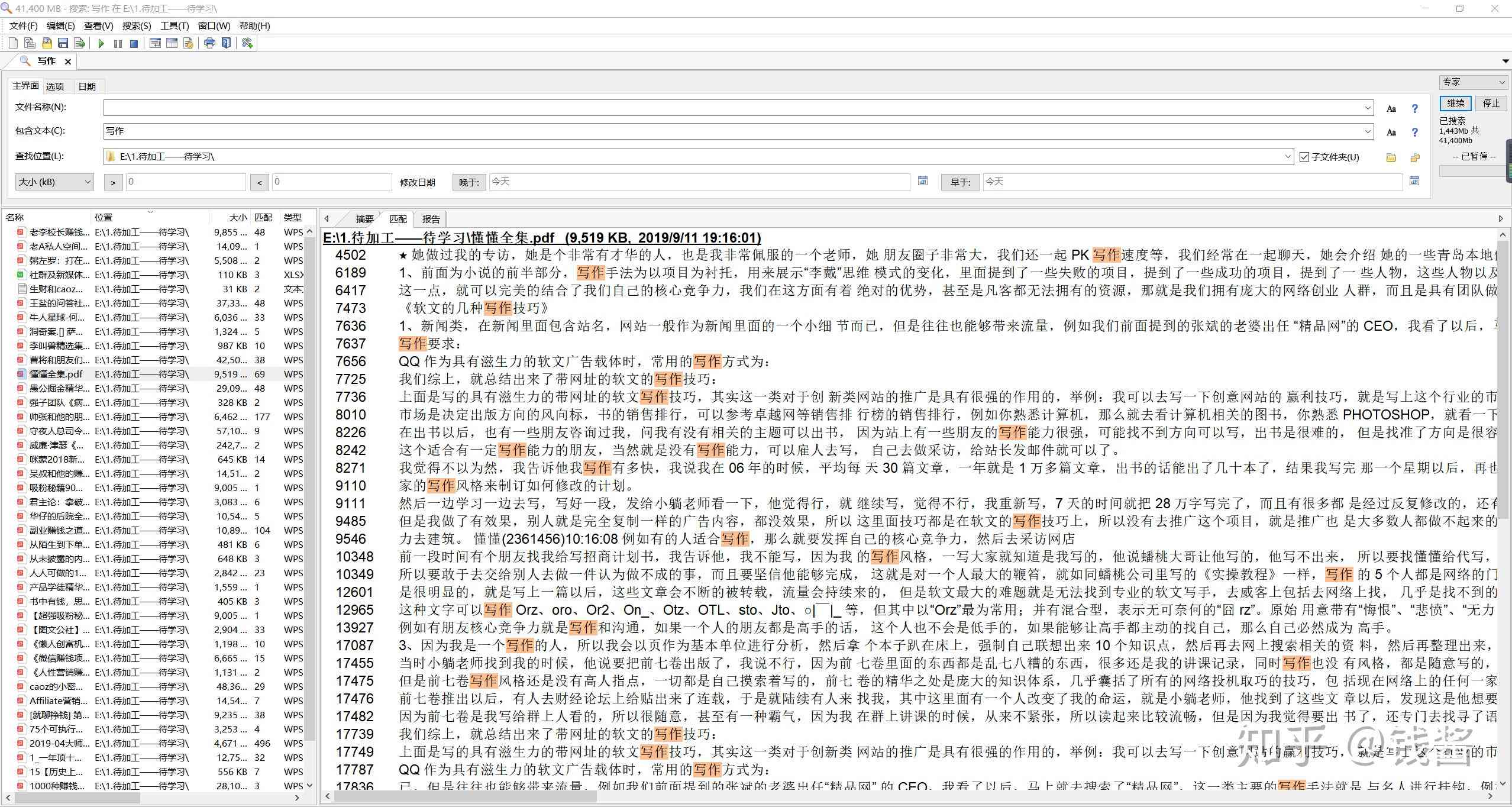Click the results layout panes icon
Image resolution: width=1512 pixels, height=807 pixels.
coord(172,43)
